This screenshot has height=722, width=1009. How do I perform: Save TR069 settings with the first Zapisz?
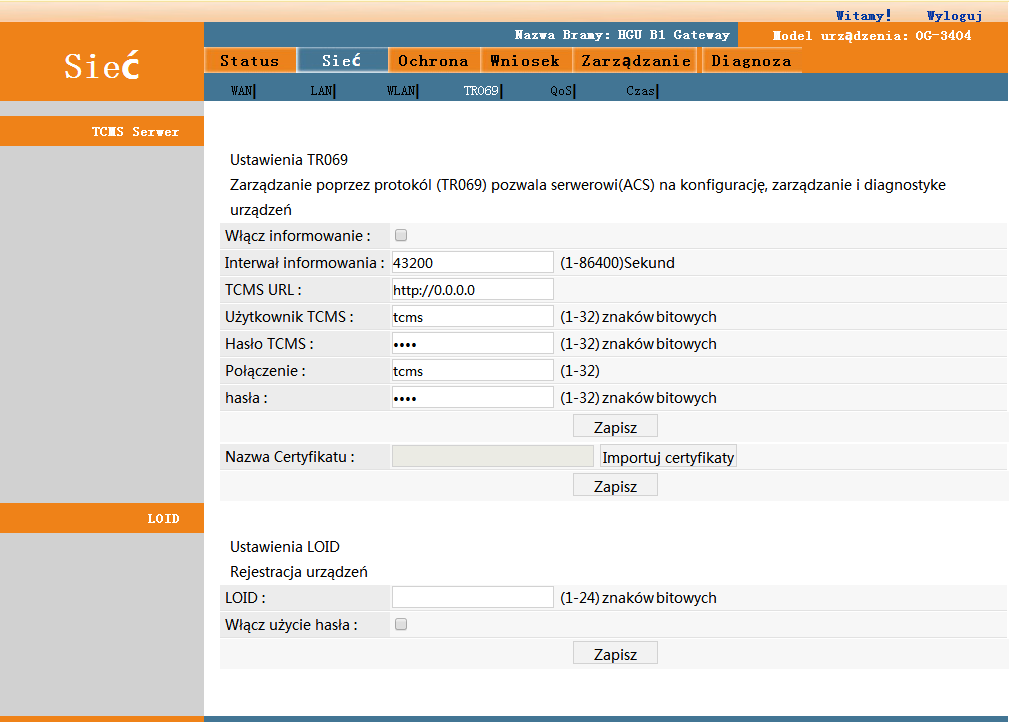pos(615,427)
